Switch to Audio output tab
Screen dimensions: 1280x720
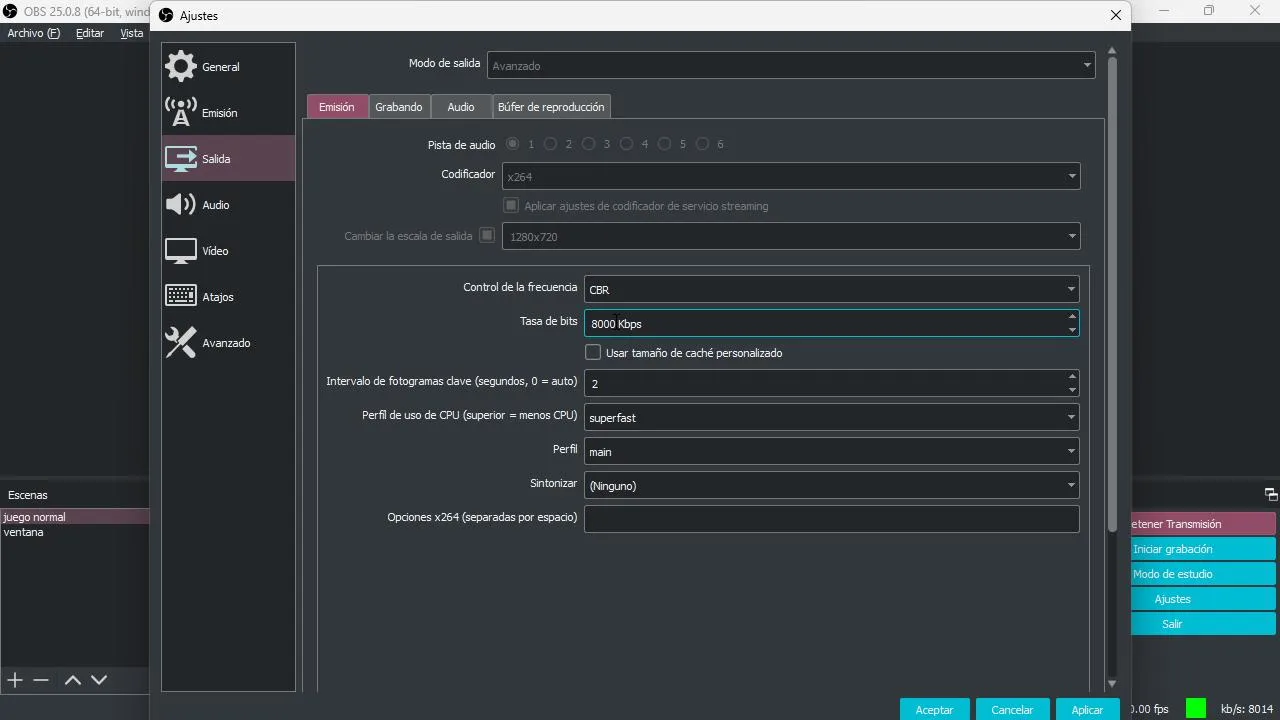461,106
